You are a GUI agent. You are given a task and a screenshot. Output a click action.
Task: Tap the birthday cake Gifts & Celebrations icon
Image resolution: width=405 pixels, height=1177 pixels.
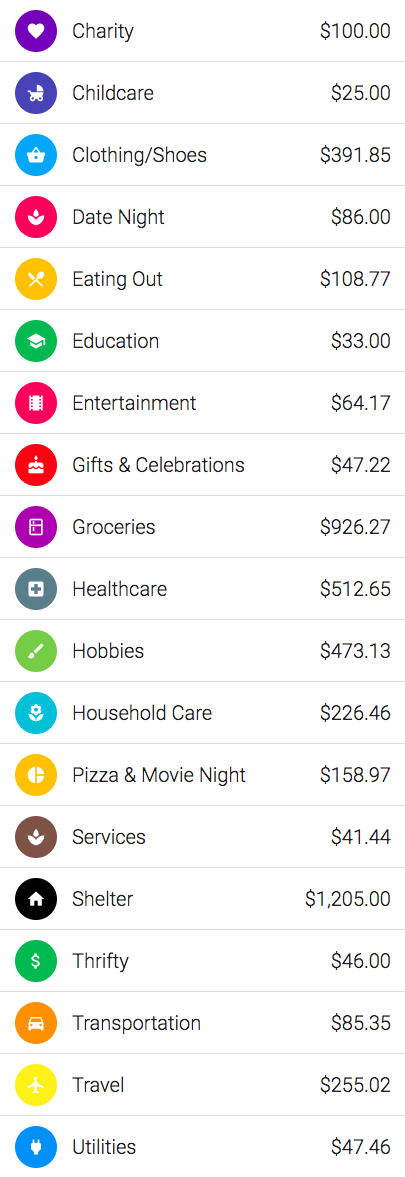point(36,465)
